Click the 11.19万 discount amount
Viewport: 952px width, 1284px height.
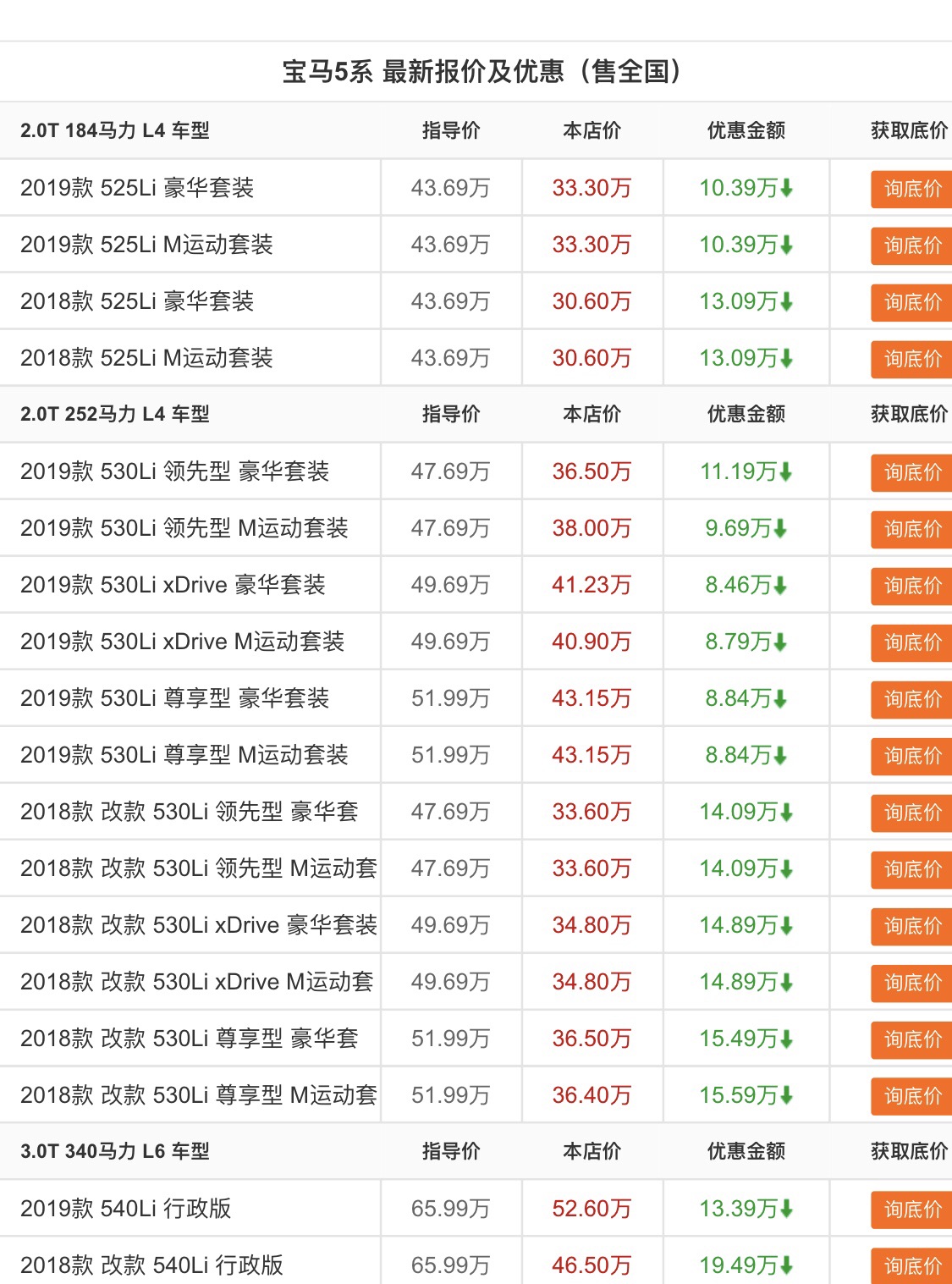tap(746, 471)
